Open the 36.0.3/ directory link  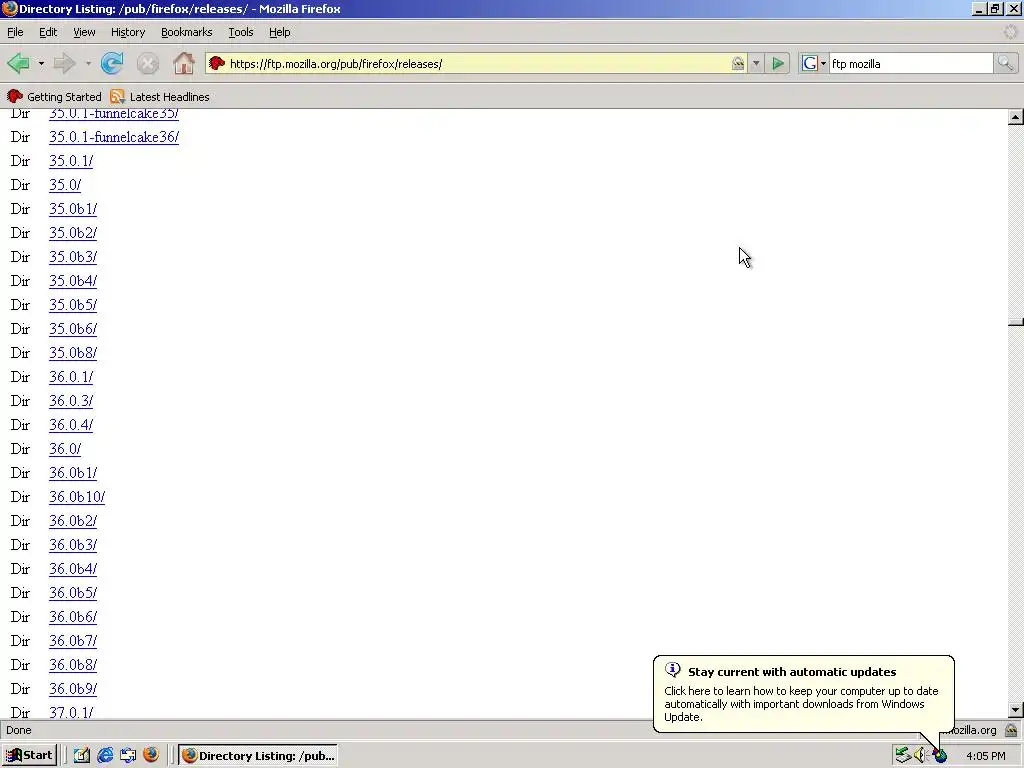click(71, 401)
